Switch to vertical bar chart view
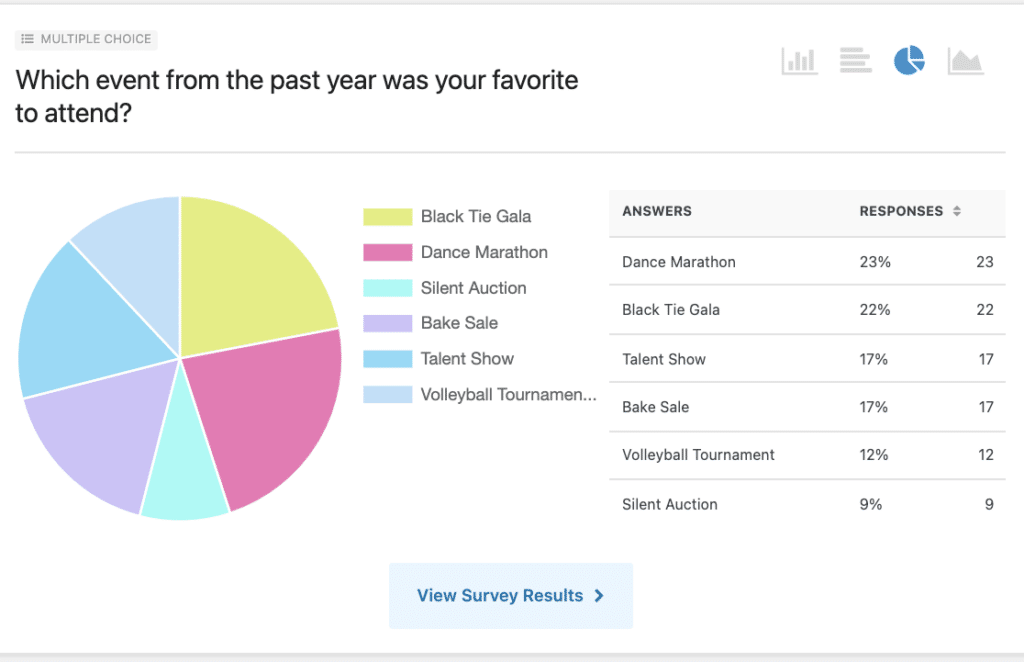 (799, 61)
